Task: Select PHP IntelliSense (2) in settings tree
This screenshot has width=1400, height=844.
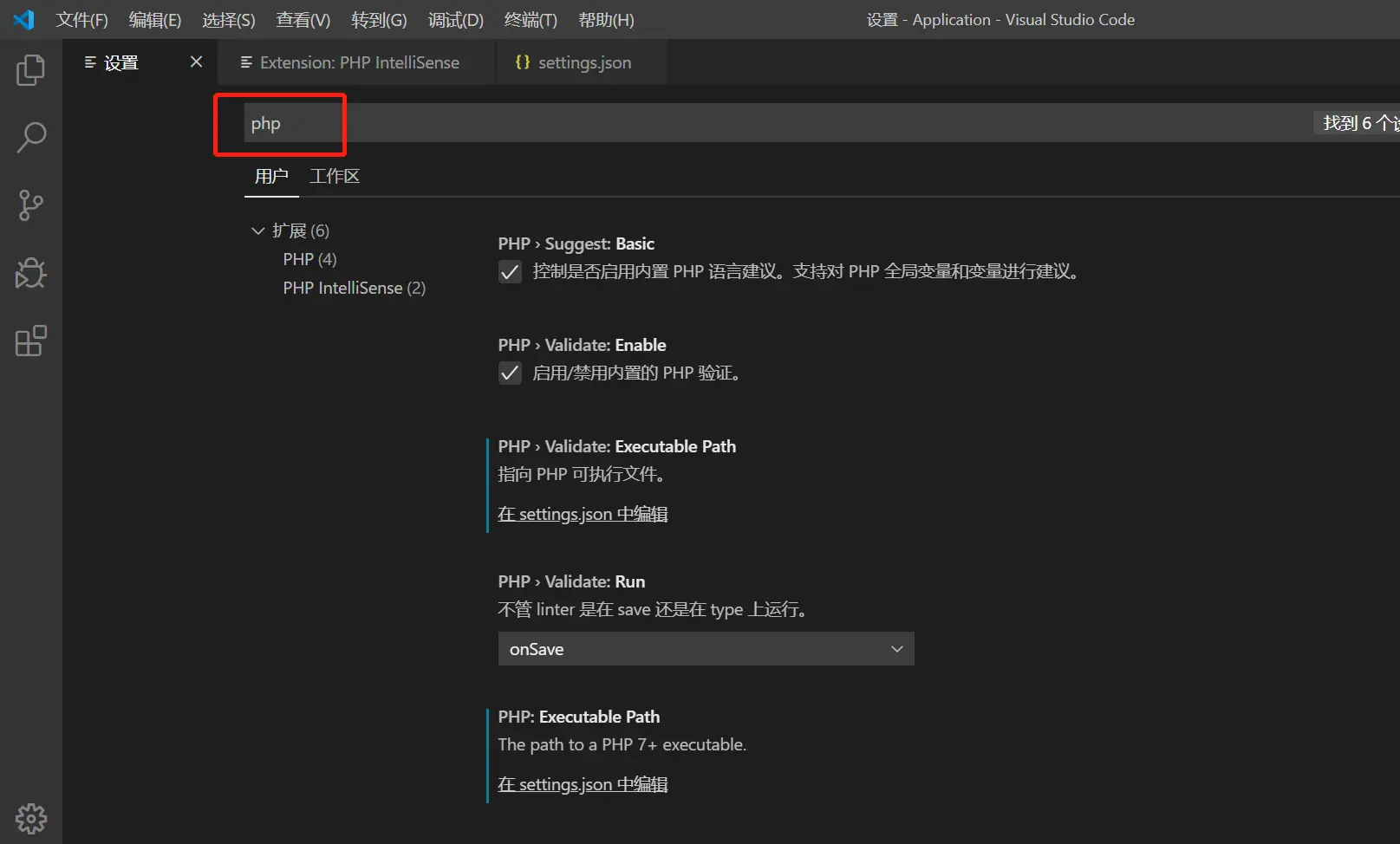Action: click(354, 288)
